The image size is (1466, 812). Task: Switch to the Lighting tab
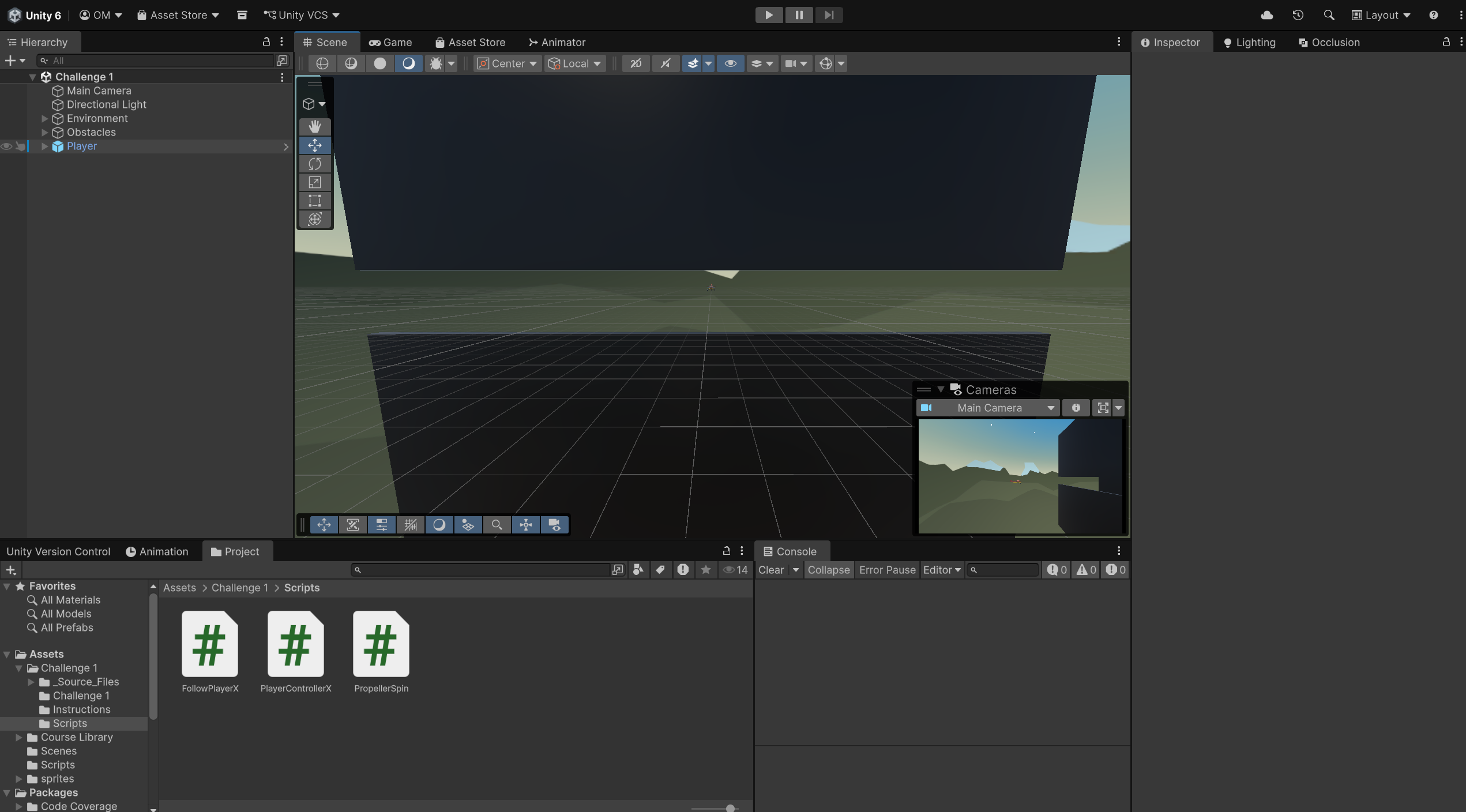[1249, 42]
